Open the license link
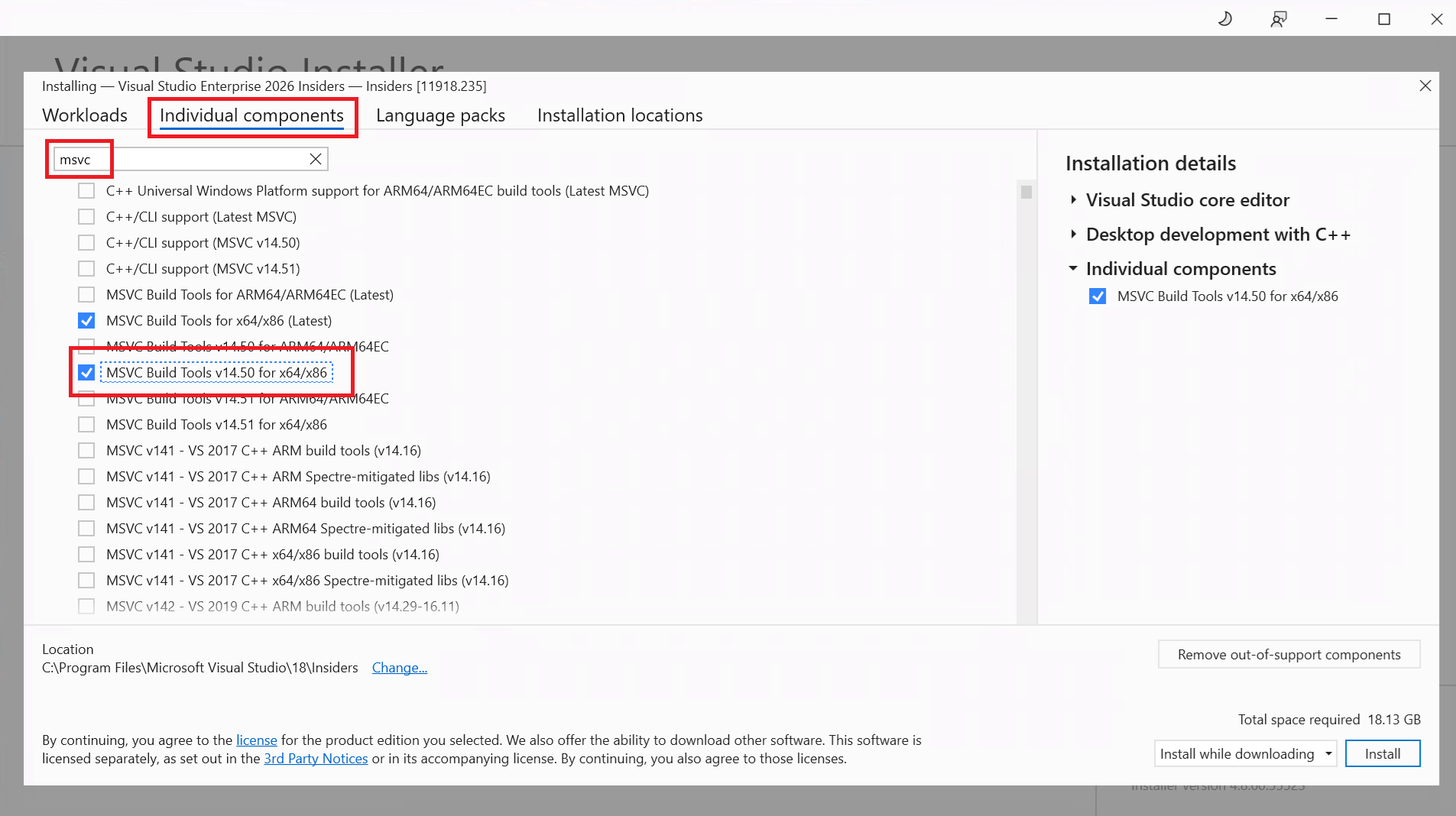The width and height of the screenshot is (1456, 816). point(257,740)
